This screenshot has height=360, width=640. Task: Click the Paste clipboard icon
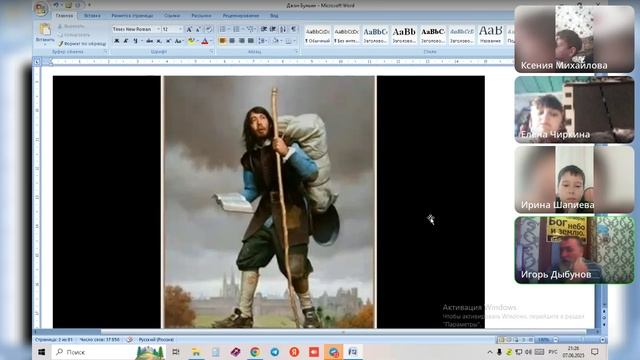pos(45,30)
